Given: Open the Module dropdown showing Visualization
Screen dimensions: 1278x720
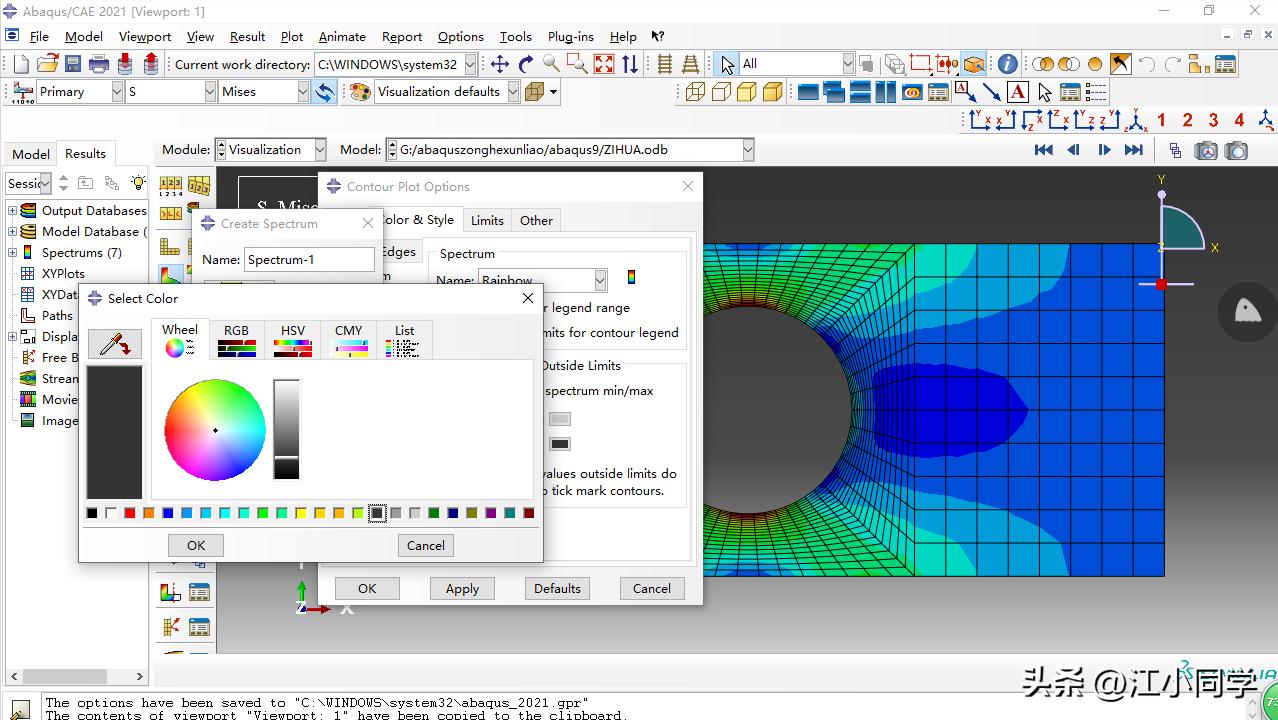Looking at the screenshot, I should click(x=320, y=150).
